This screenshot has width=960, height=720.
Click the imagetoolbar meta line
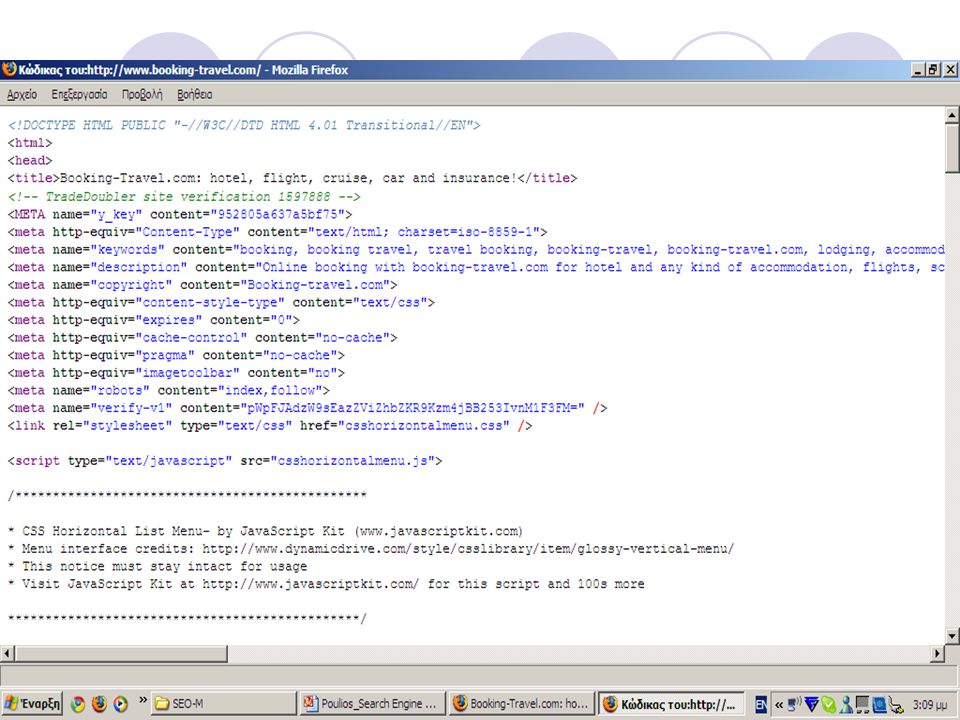click(176, 373)
